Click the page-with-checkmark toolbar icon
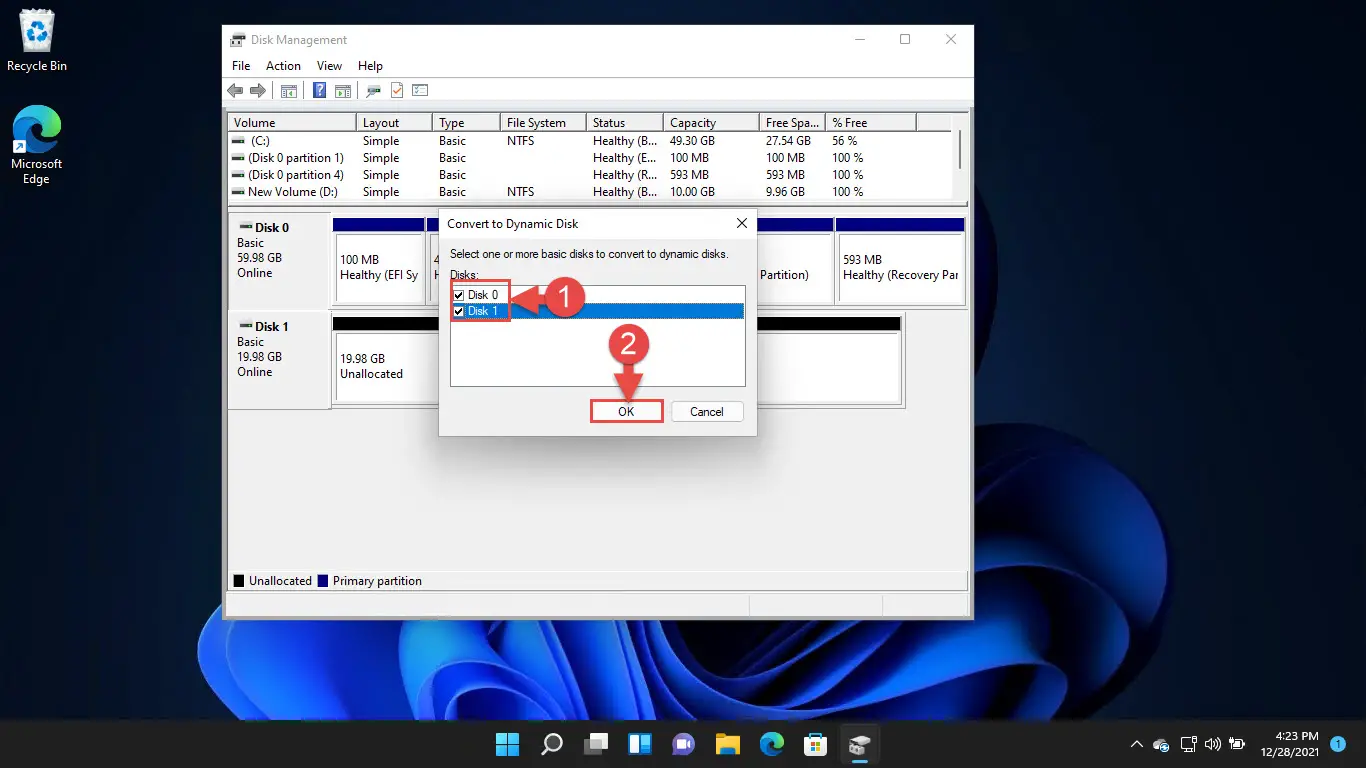The image size is (1366, 768). tap(397, 91)
